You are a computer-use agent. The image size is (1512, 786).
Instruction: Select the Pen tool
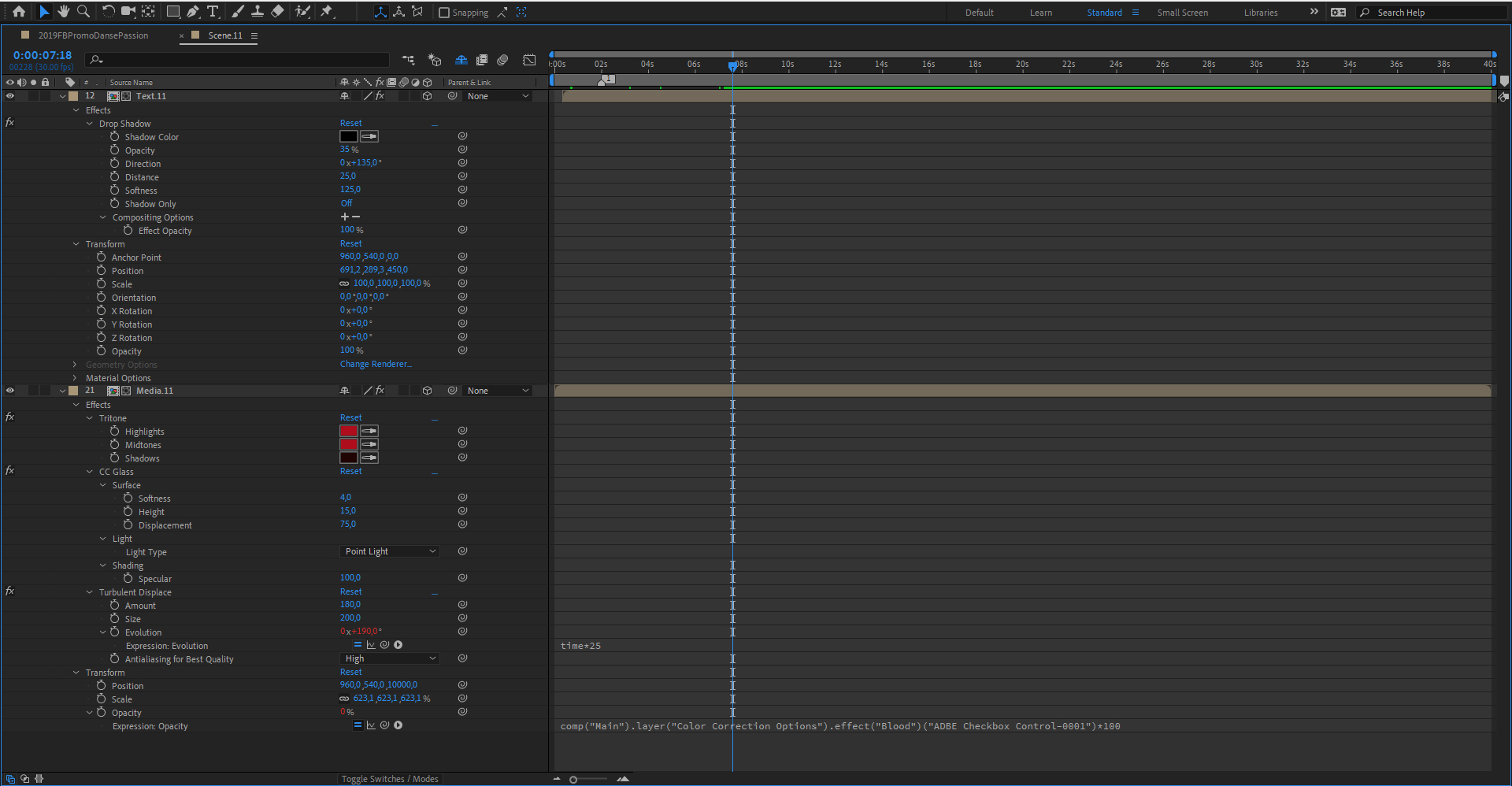click(x=193, y=12)
